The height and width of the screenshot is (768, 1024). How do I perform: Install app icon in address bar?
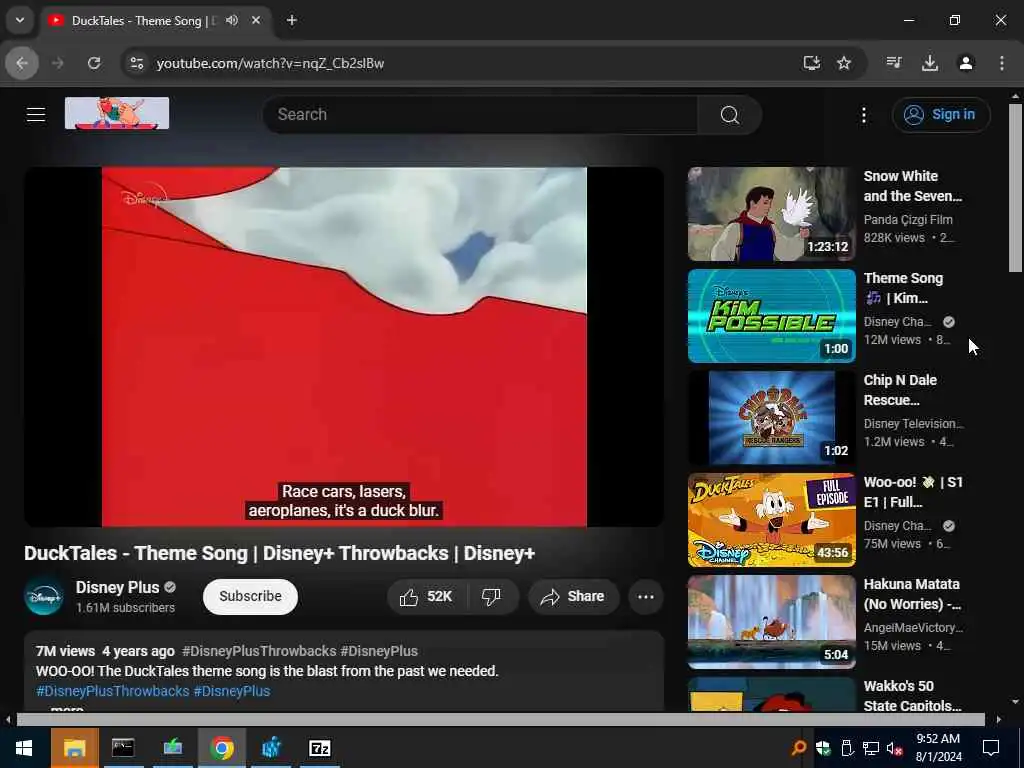pos(811,63)
